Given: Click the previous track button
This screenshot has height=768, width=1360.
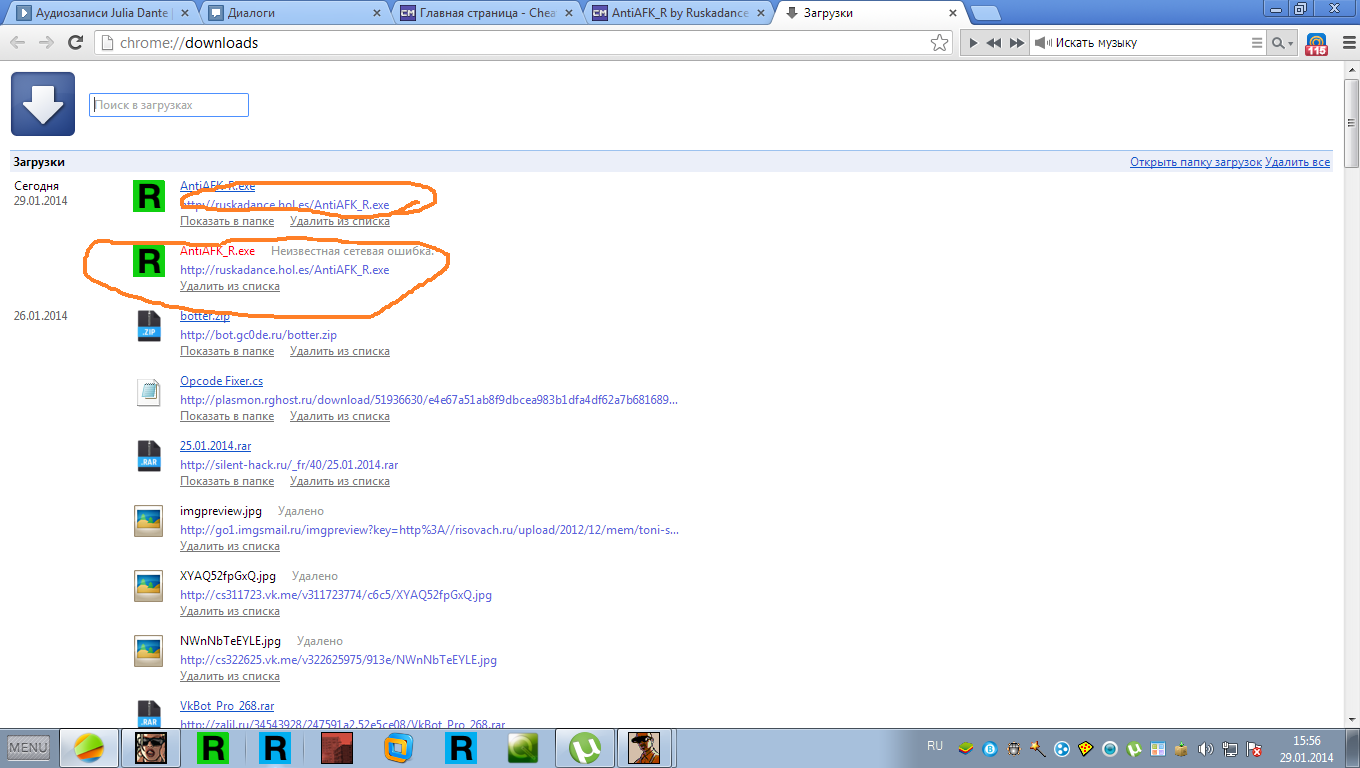Looking at the screenshot, I should 993,43.
